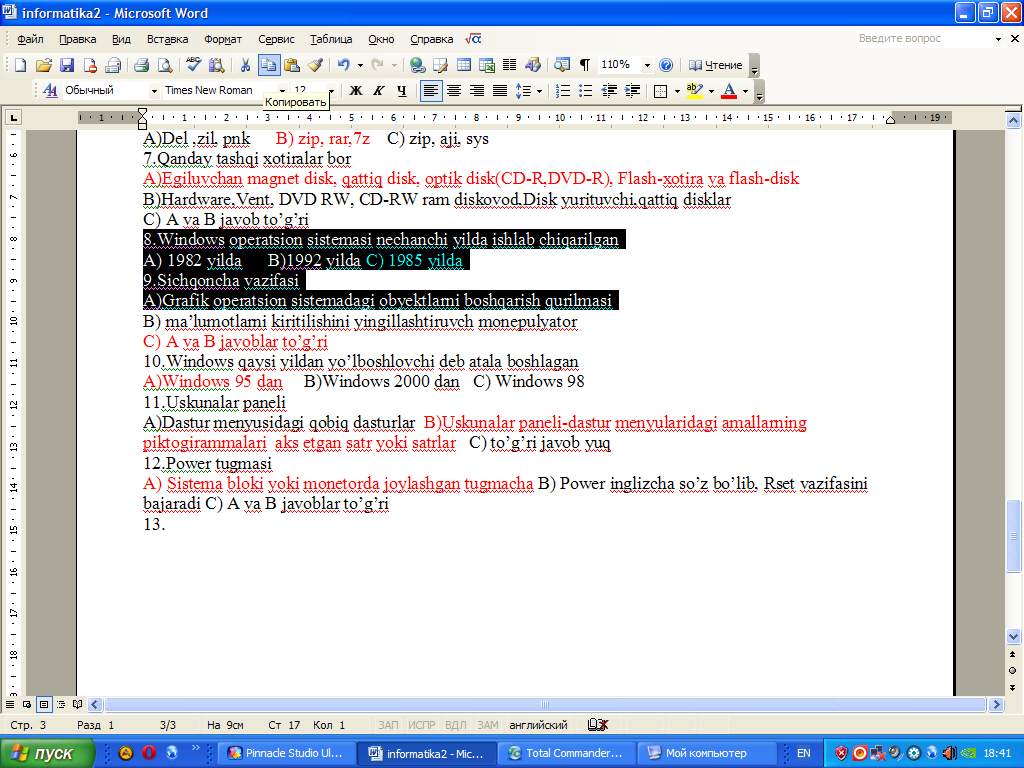
Task: Click the Чтение reading layout button
Action: [x=716, y=65]
